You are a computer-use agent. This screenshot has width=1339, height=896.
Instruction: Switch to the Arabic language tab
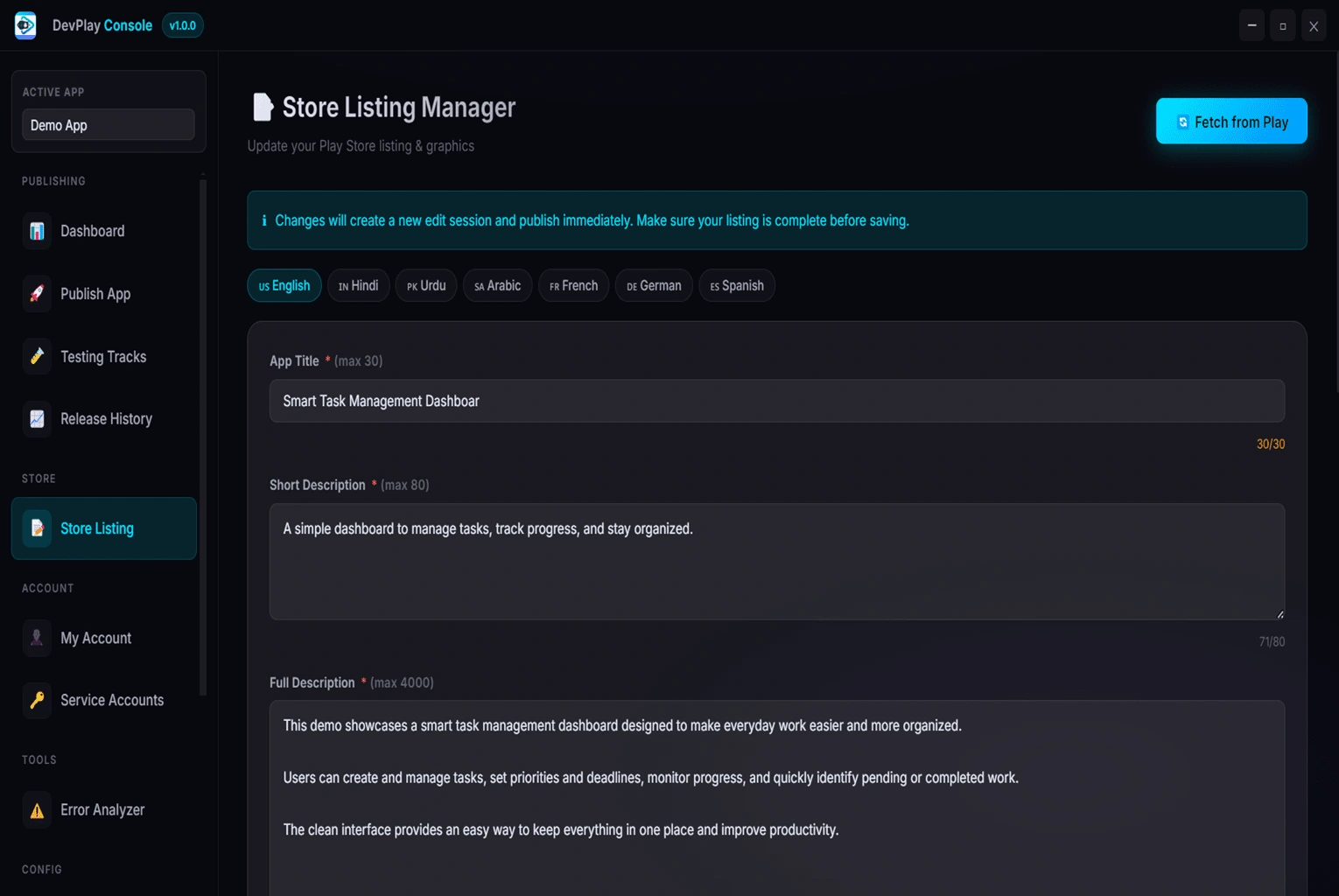point(497,285)
